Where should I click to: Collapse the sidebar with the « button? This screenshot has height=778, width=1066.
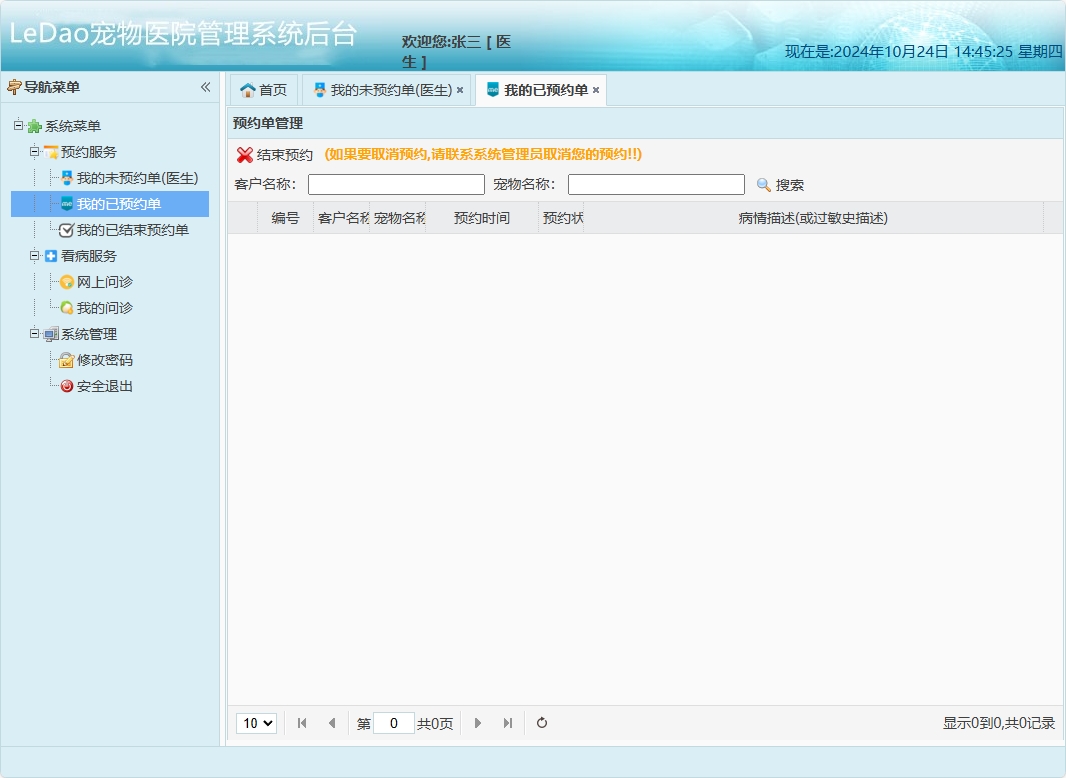[205, 87]
